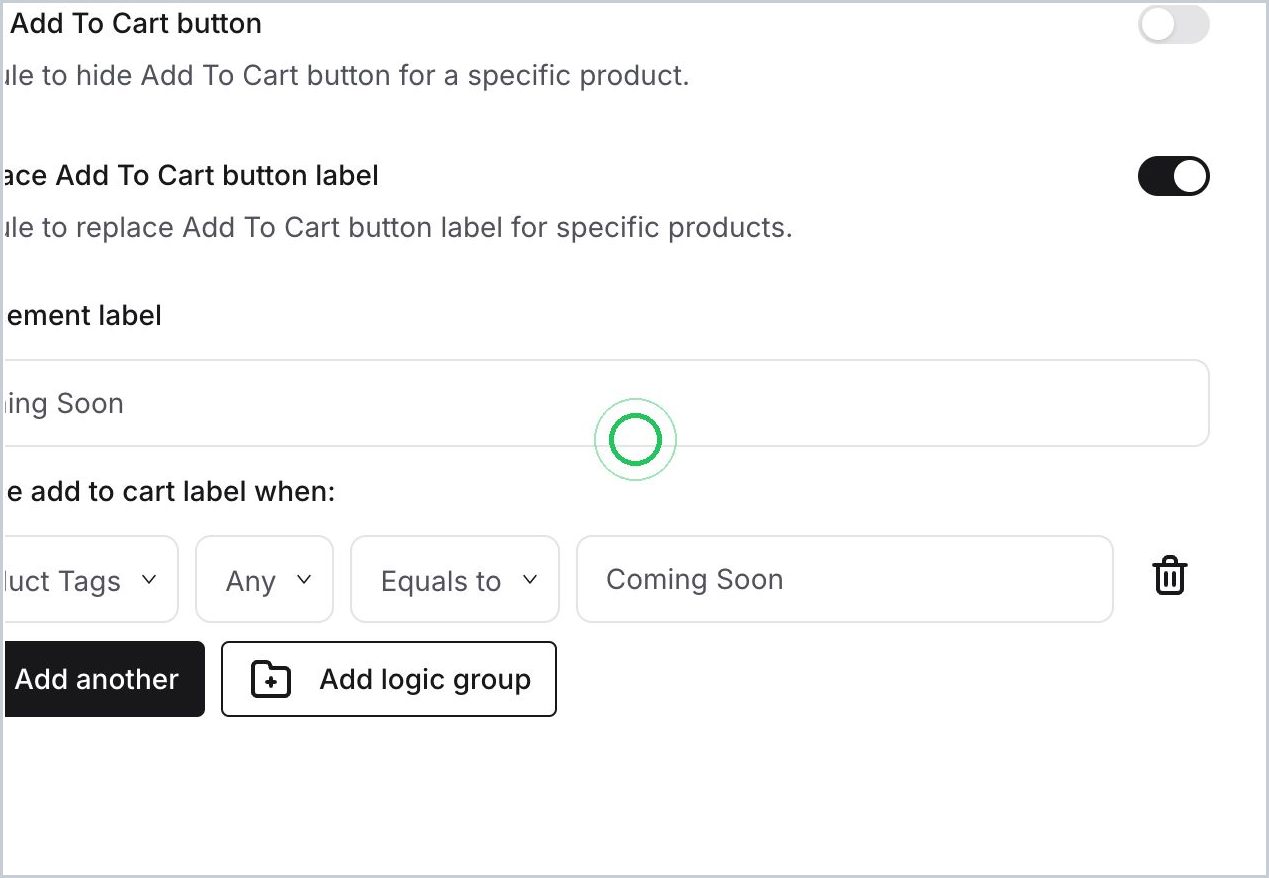Image resolution: width=1269 pixels, height=878 pixels.
Task: Click the Add another button
Action: click(x=102, y=679)
